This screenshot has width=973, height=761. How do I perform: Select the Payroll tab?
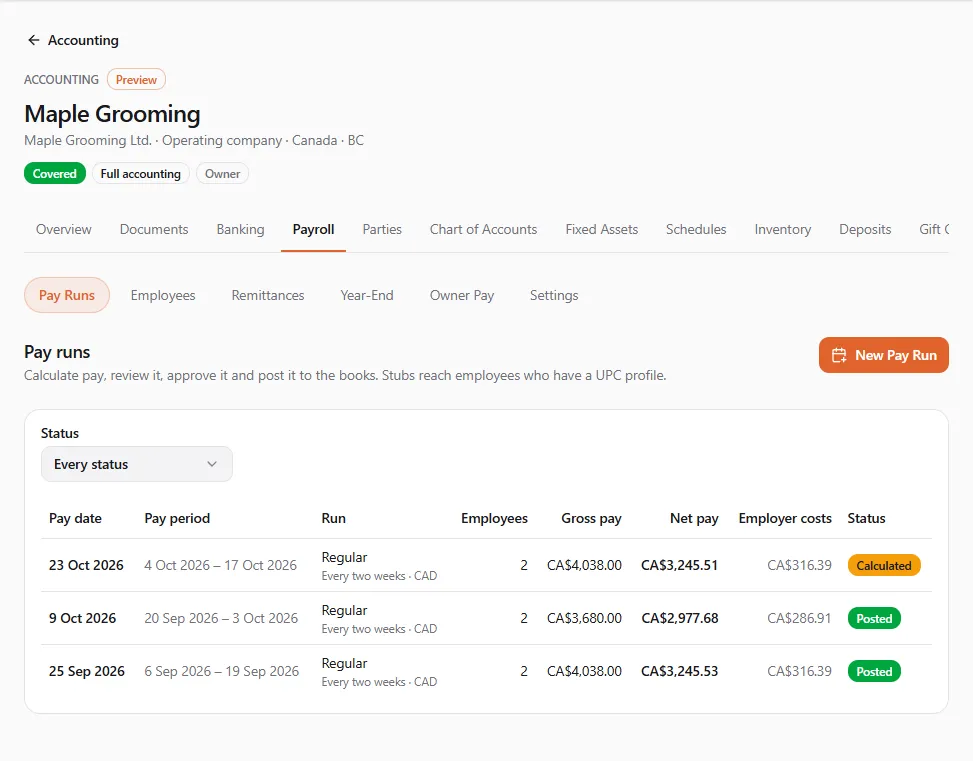tap(313, 229)
